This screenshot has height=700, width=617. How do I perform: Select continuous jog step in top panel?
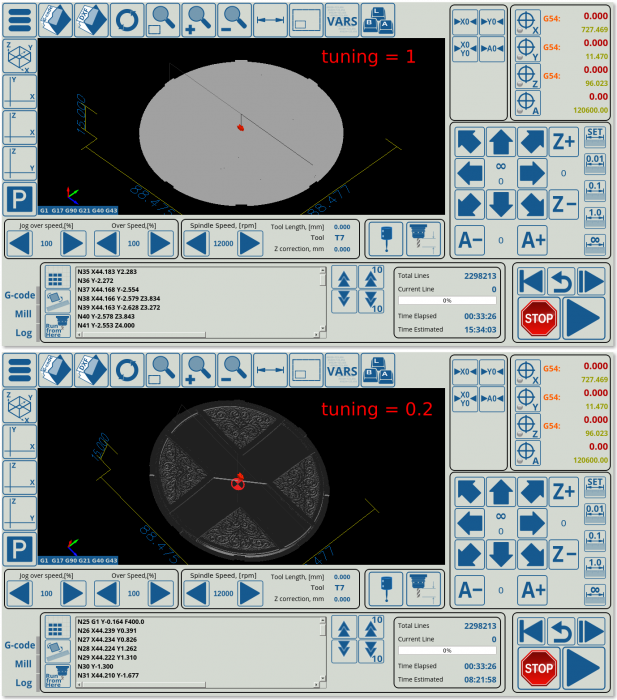595,244
